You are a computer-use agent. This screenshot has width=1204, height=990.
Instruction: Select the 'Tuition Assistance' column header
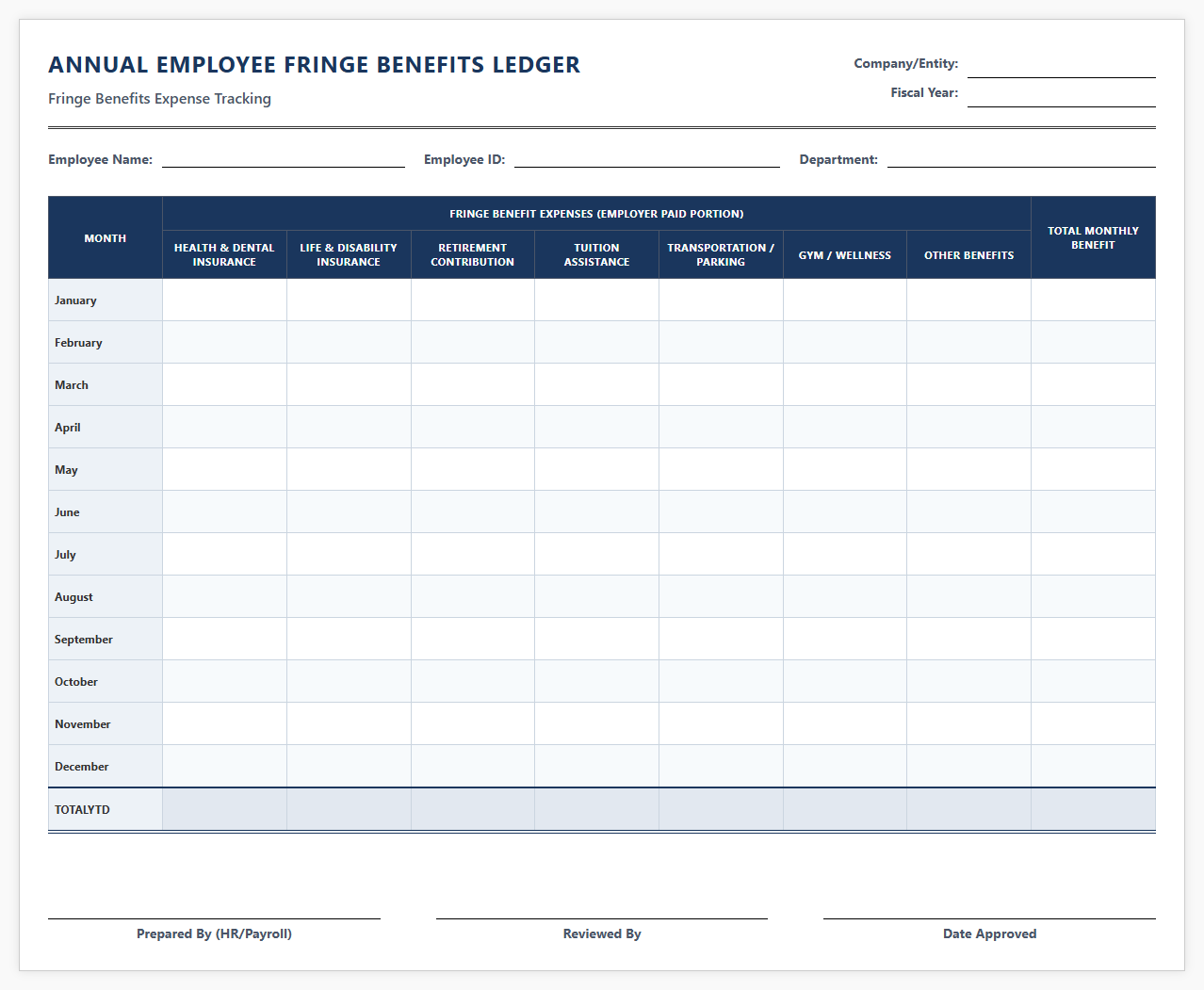tap(596, 254)
